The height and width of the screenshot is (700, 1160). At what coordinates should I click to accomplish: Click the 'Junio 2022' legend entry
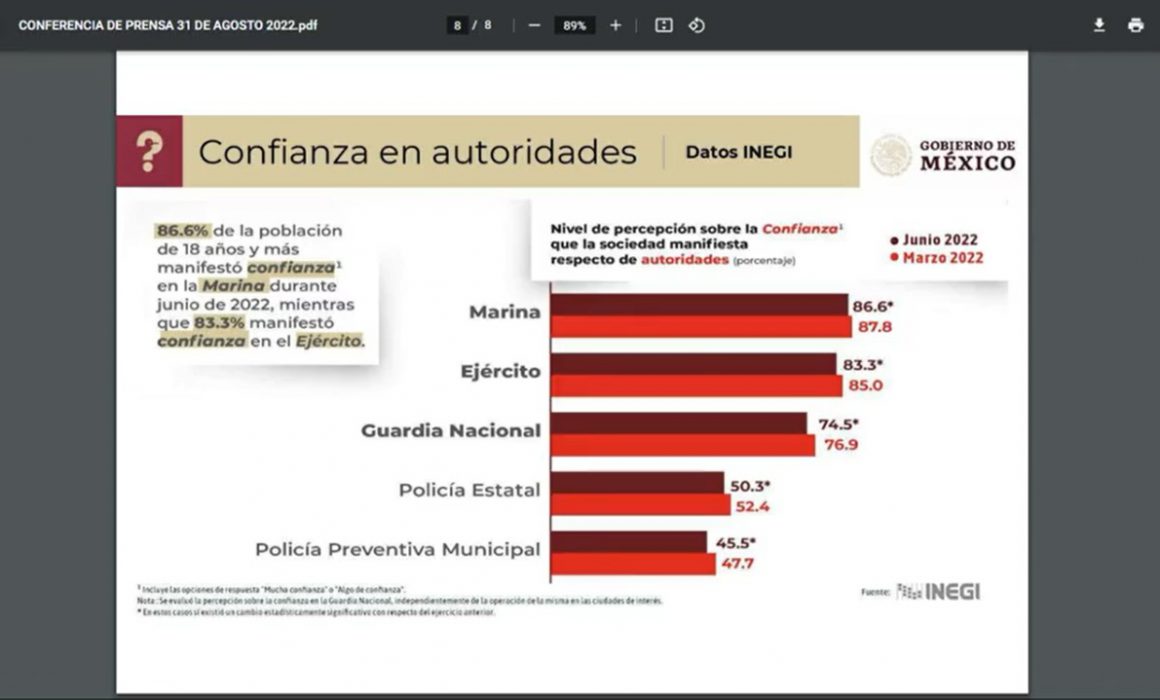click(x=934, y=240)
